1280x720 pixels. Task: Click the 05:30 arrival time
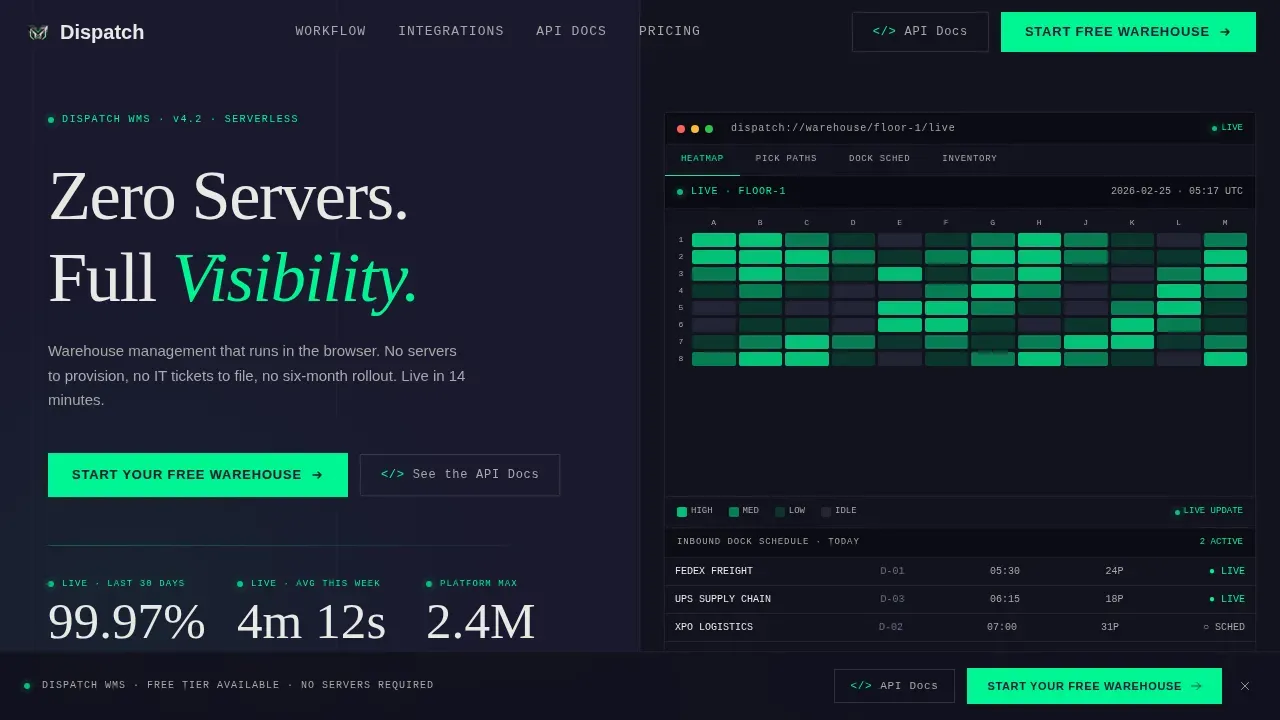(1005, 571)
